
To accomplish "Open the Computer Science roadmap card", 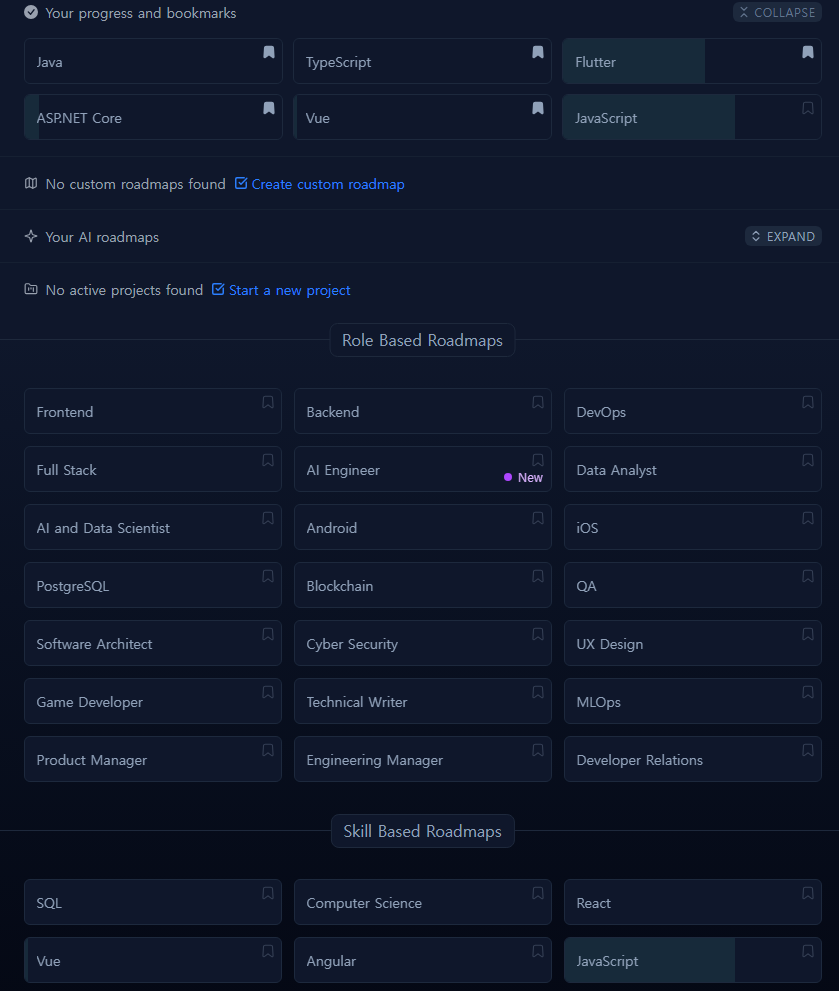I will (x=422, y=903).
